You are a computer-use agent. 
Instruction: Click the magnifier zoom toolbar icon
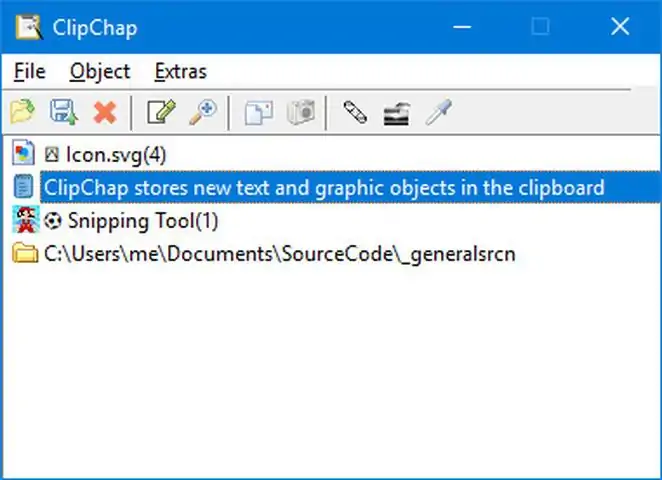coord(203,112)
